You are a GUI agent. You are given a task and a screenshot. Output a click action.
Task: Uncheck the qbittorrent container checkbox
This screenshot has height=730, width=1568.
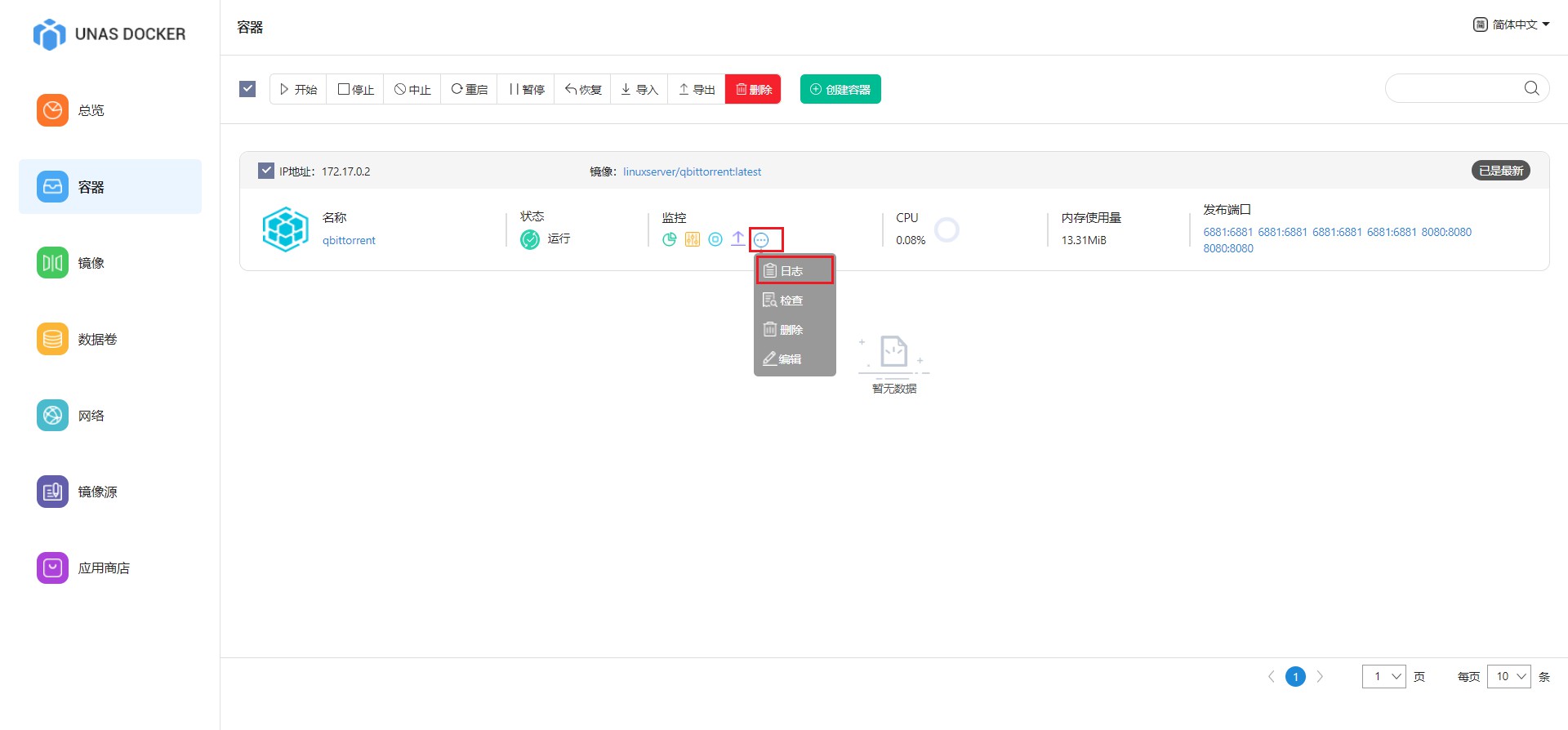point(265,171)
